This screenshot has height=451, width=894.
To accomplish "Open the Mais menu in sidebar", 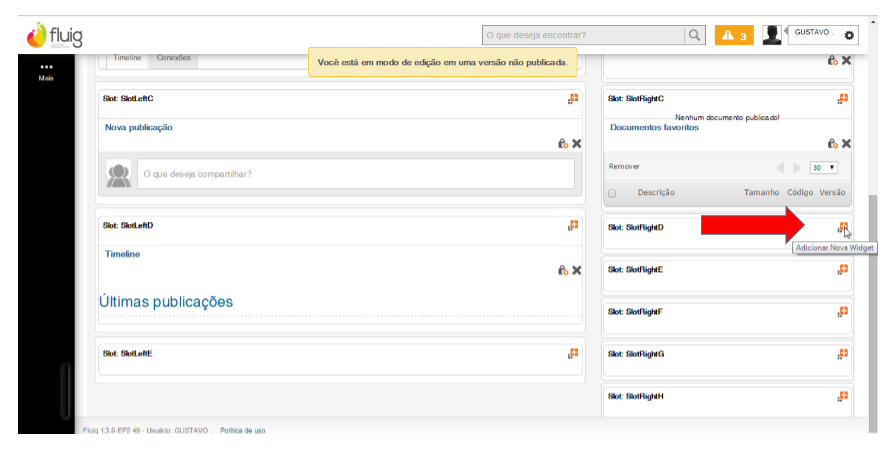I will tap(46, 71).
